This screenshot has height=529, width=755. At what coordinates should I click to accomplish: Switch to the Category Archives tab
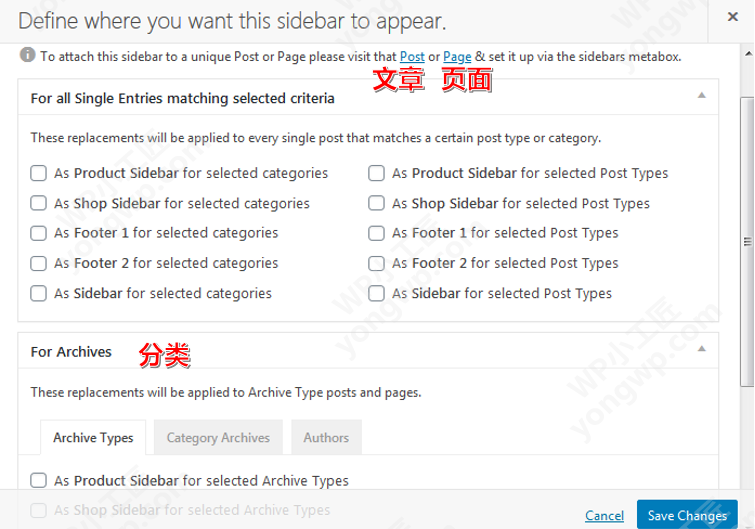218,438
